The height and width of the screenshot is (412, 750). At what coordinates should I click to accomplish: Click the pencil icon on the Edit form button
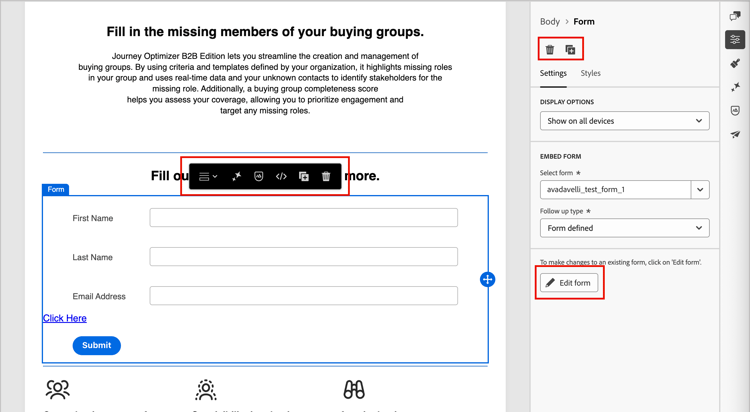click(551, 283)
